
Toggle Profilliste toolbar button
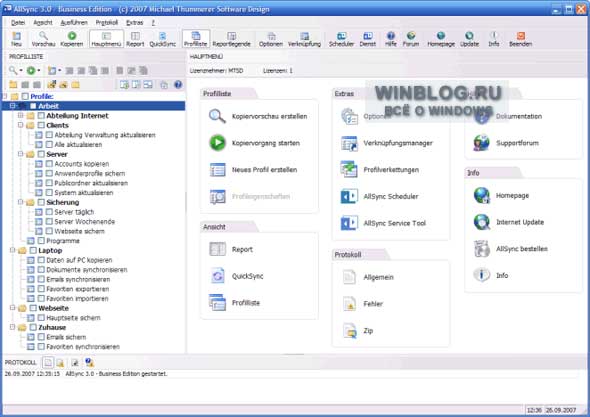pos(196,39)
